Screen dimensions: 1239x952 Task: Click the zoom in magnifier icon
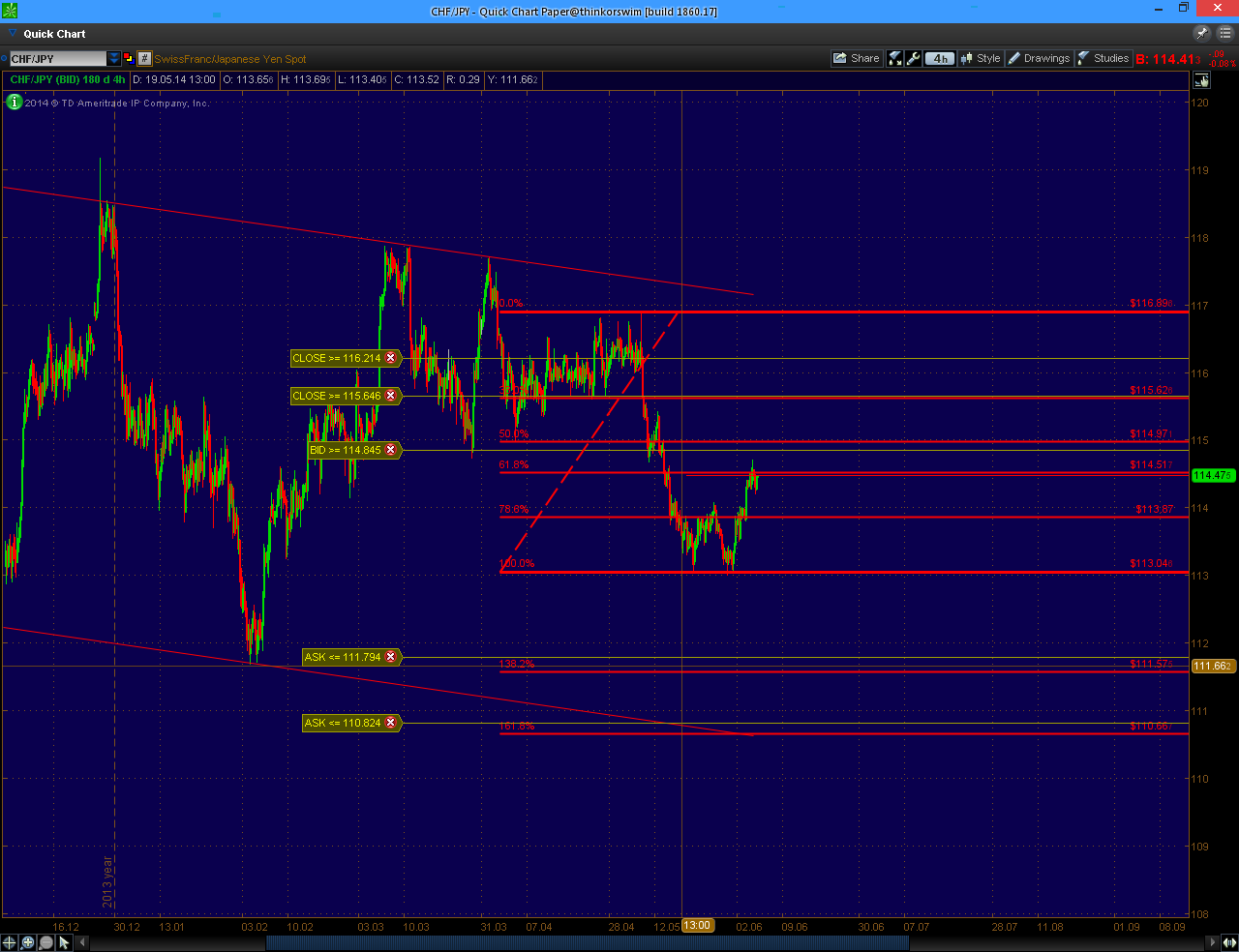(x=28, y=942)
